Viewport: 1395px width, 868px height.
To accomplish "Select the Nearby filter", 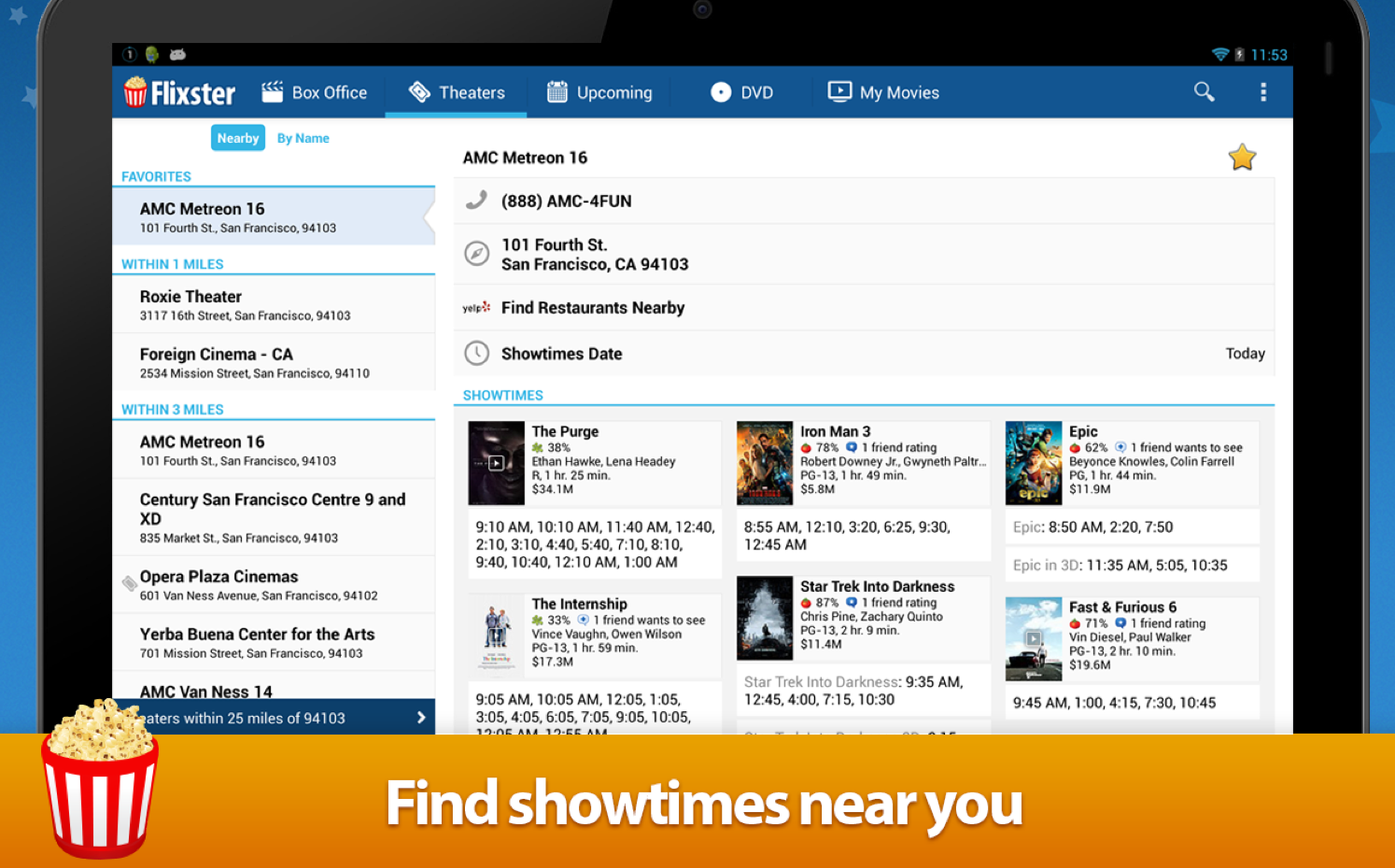I will click(x=238, y=138).
